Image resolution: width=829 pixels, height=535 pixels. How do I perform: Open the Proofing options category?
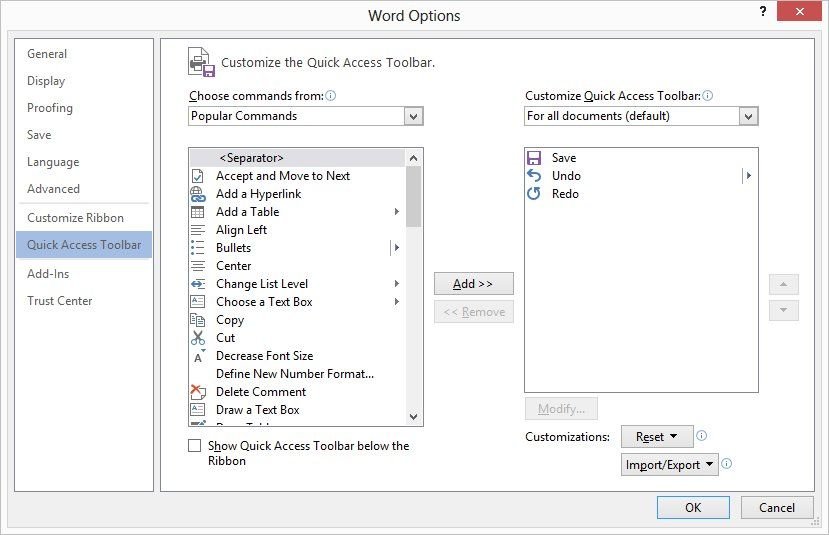50,108
